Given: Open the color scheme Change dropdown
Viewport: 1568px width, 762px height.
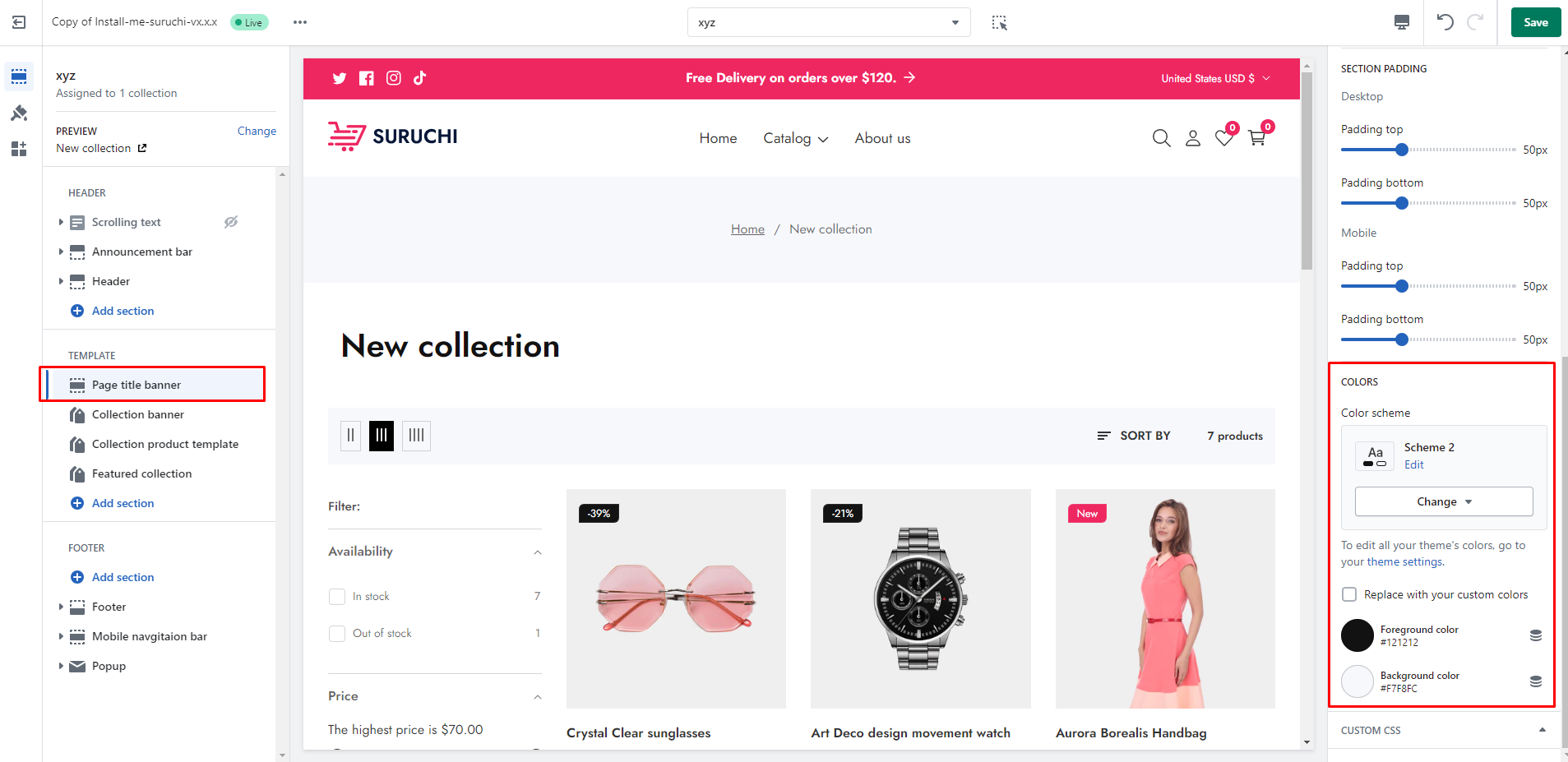Looking at the screenshot, I should (1443, 501).
